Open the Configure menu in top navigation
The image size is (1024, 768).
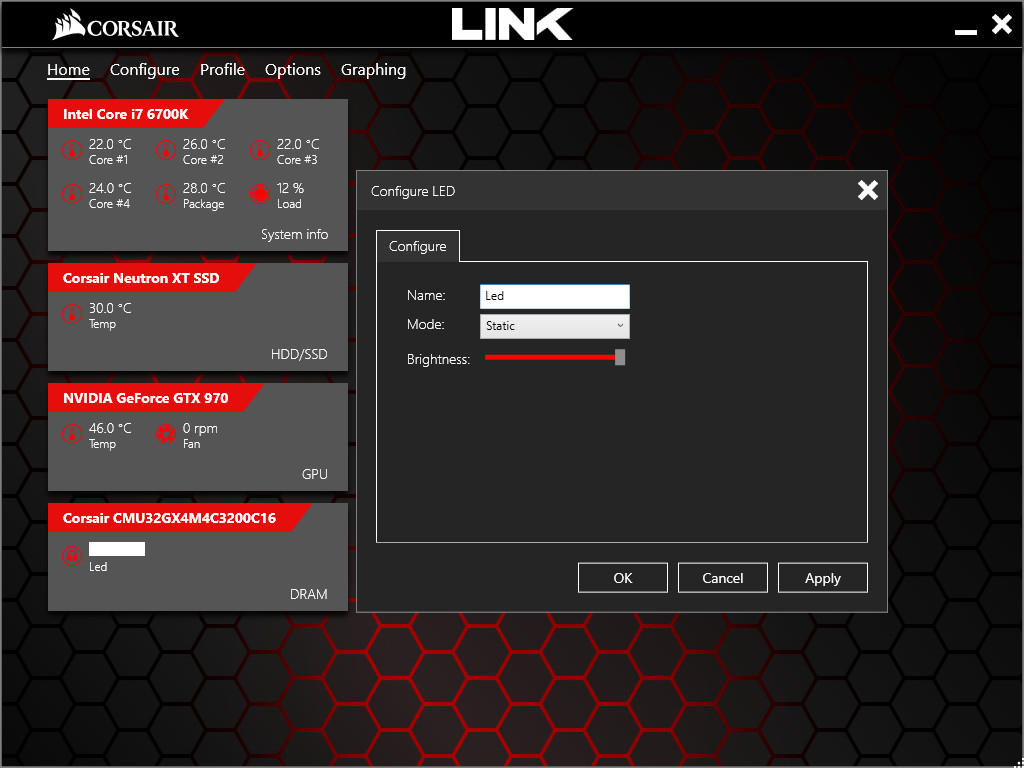click(x=144, y=70)
